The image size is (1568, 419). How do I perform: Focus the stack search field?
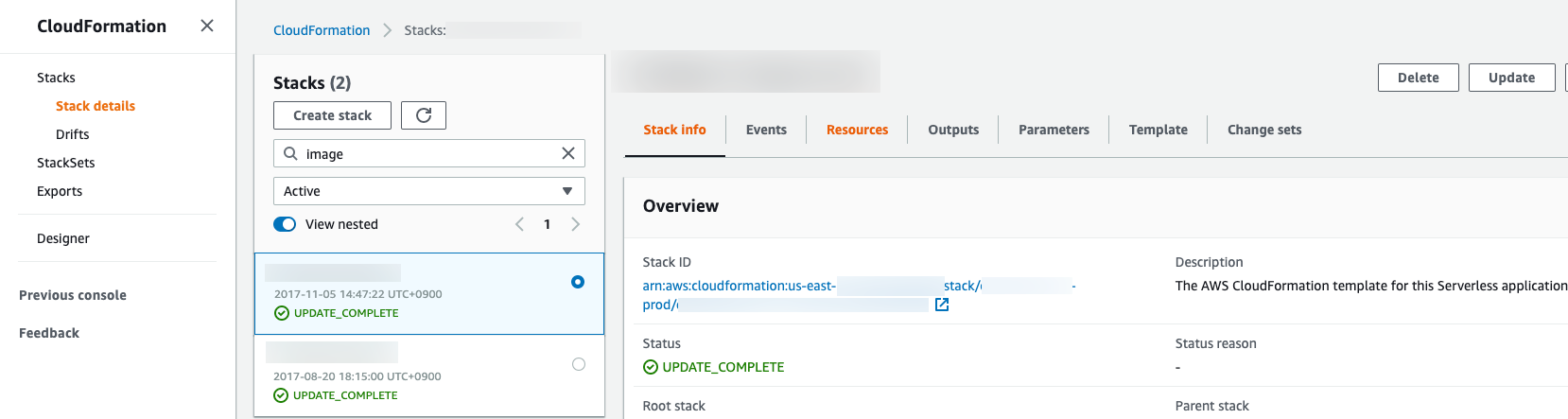click(429, 153)
